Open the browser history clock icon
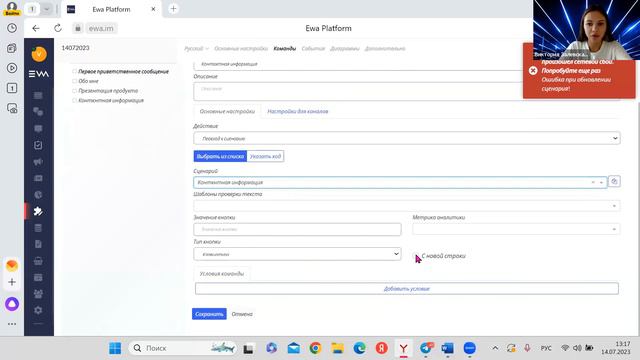 [x=12, y=28]
